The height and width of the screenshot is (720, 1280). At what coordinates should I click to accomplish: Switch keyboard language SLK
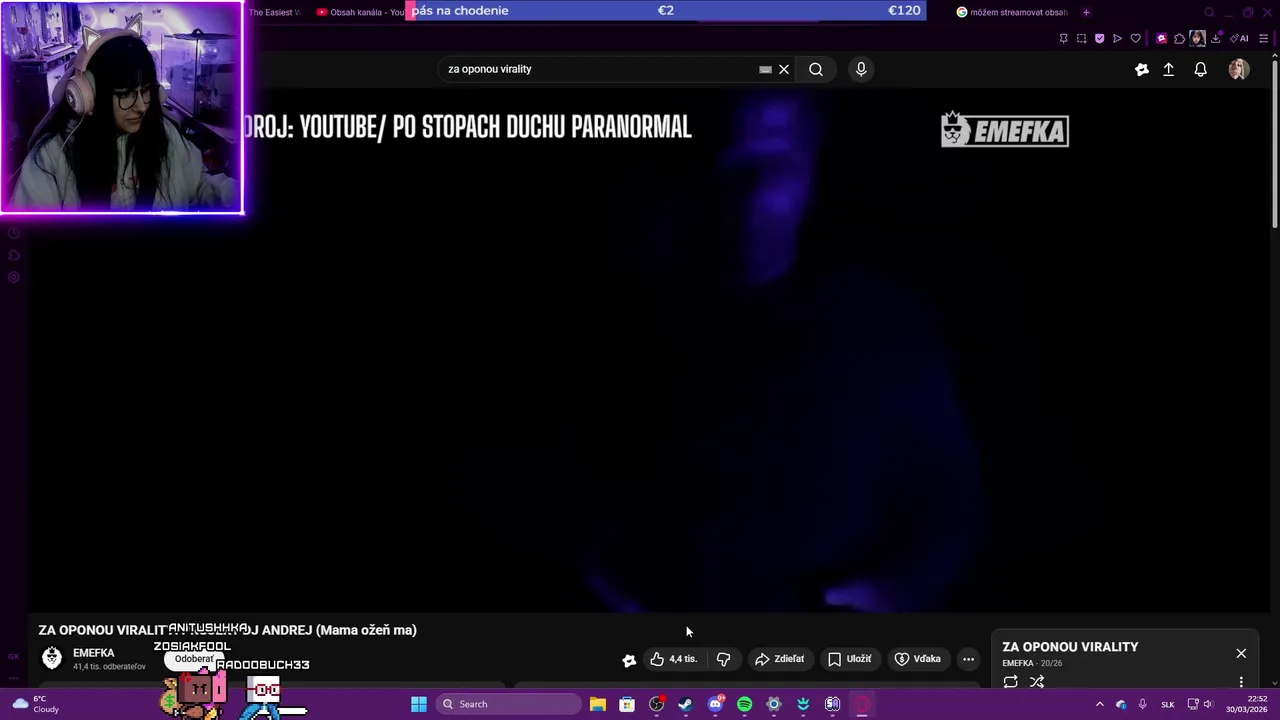point(1167,704)
